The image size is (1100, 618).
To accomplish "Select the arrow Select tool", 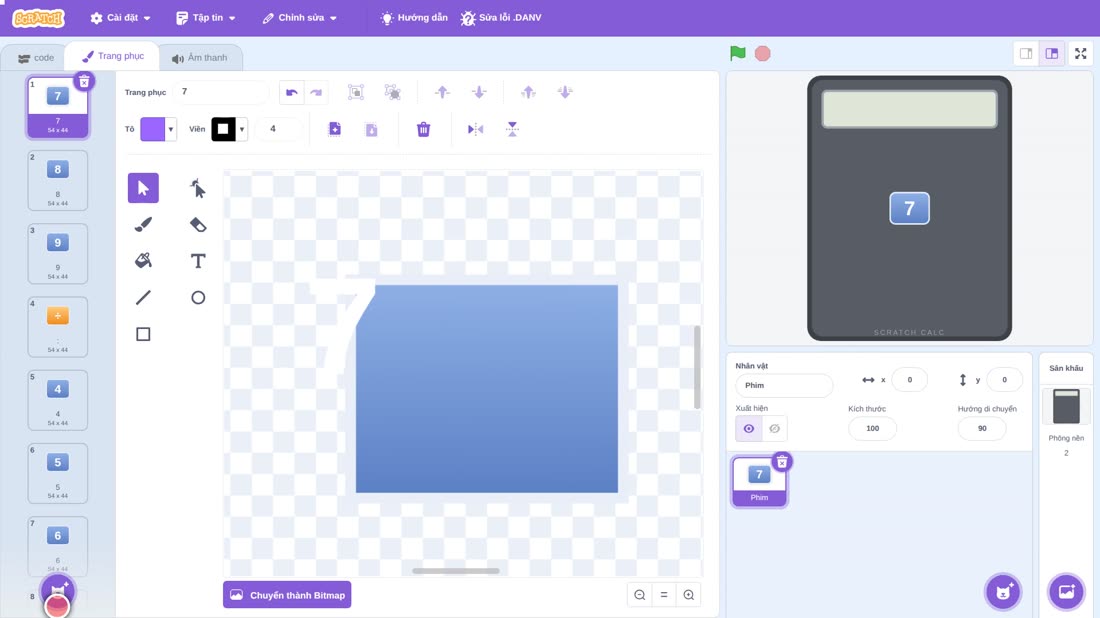I will (143, 188).
